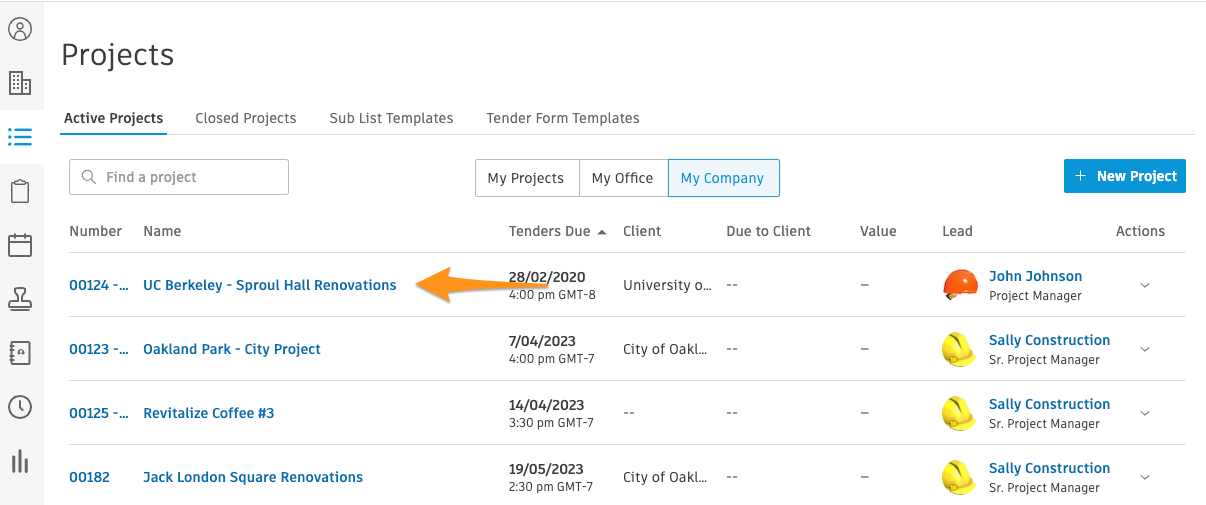Open the clipboard sidebar icon
1206x505 pixels.
[x=20, y=191]
